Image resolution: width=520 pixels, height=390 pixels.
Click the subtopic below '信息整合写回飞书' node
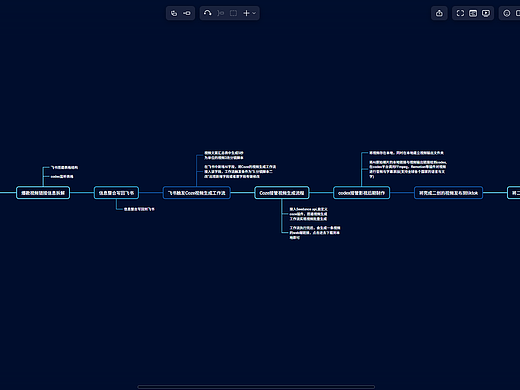click(139, 209)
